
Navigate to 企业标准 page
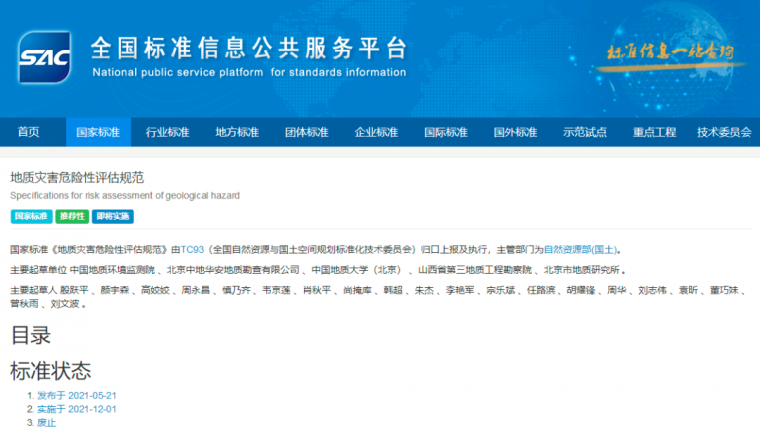[376, 132]
